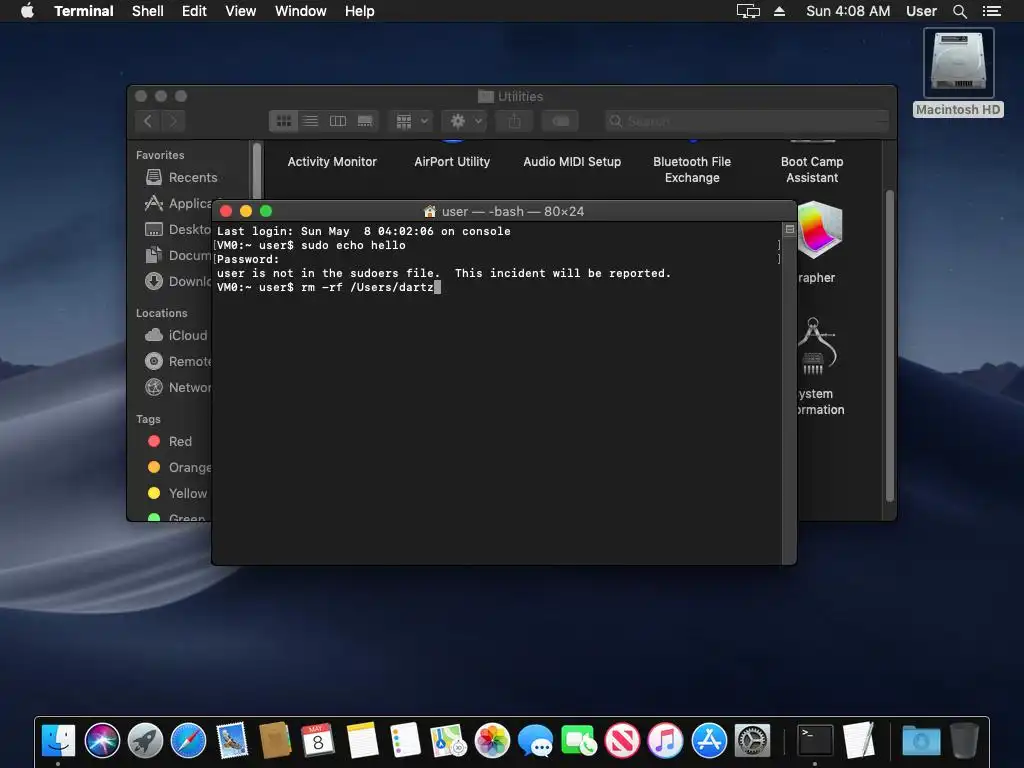
Task: Open TextEdit paper-and-pen icon in Dock
Action: point(859,741)
